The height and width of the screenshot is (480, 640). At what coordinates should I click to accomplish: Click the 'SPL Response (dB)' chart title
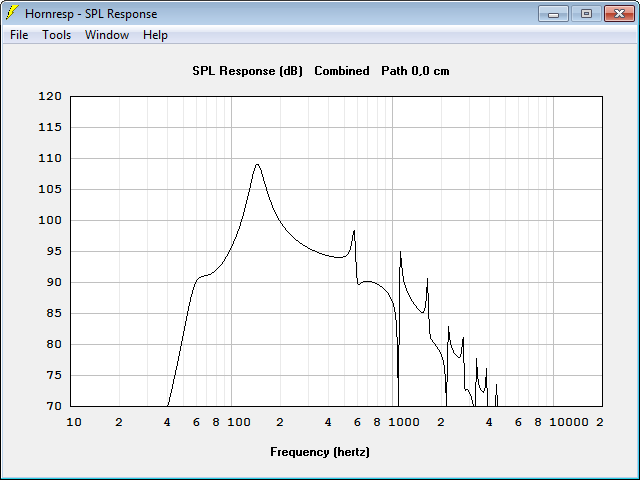coord(247,71)
